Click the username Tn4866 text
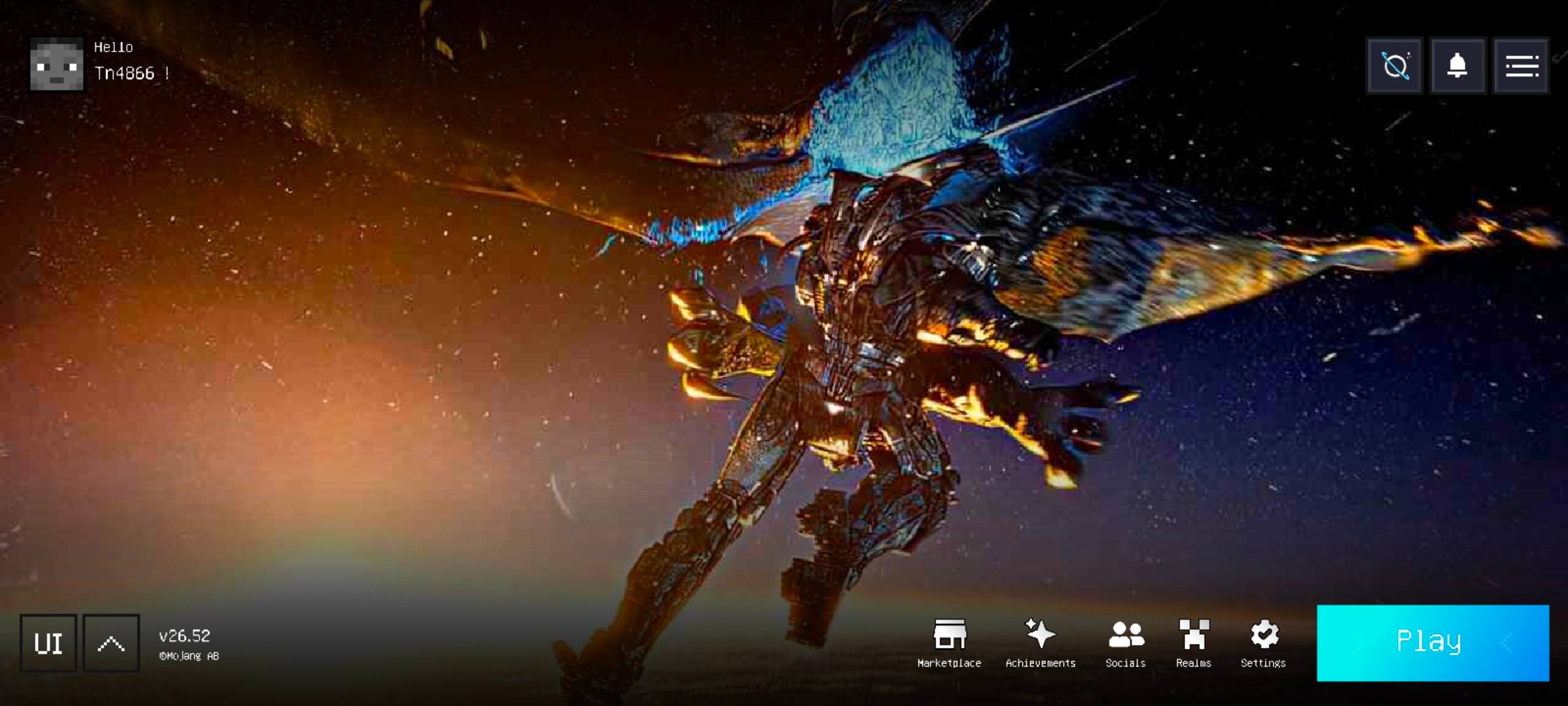This screenshot has height=706, width=1568. click(125, 73)
